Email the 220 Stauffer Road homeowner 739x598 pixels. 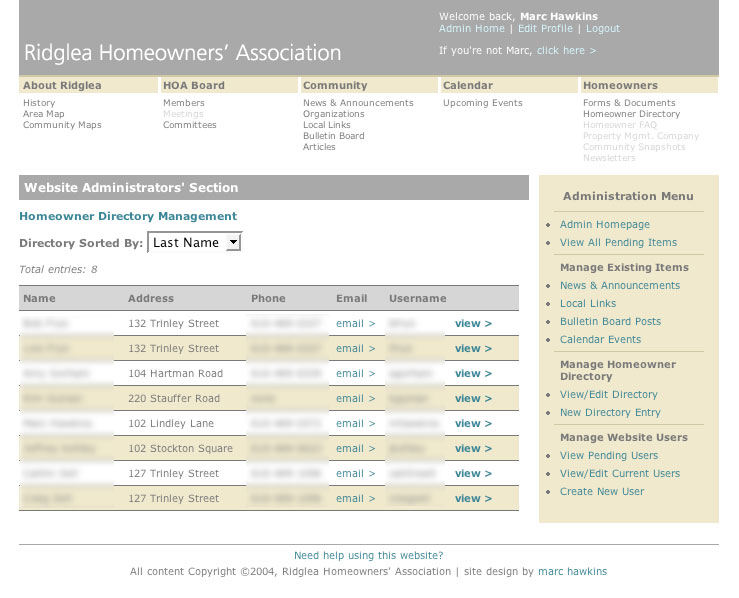(x=355, y=399)
